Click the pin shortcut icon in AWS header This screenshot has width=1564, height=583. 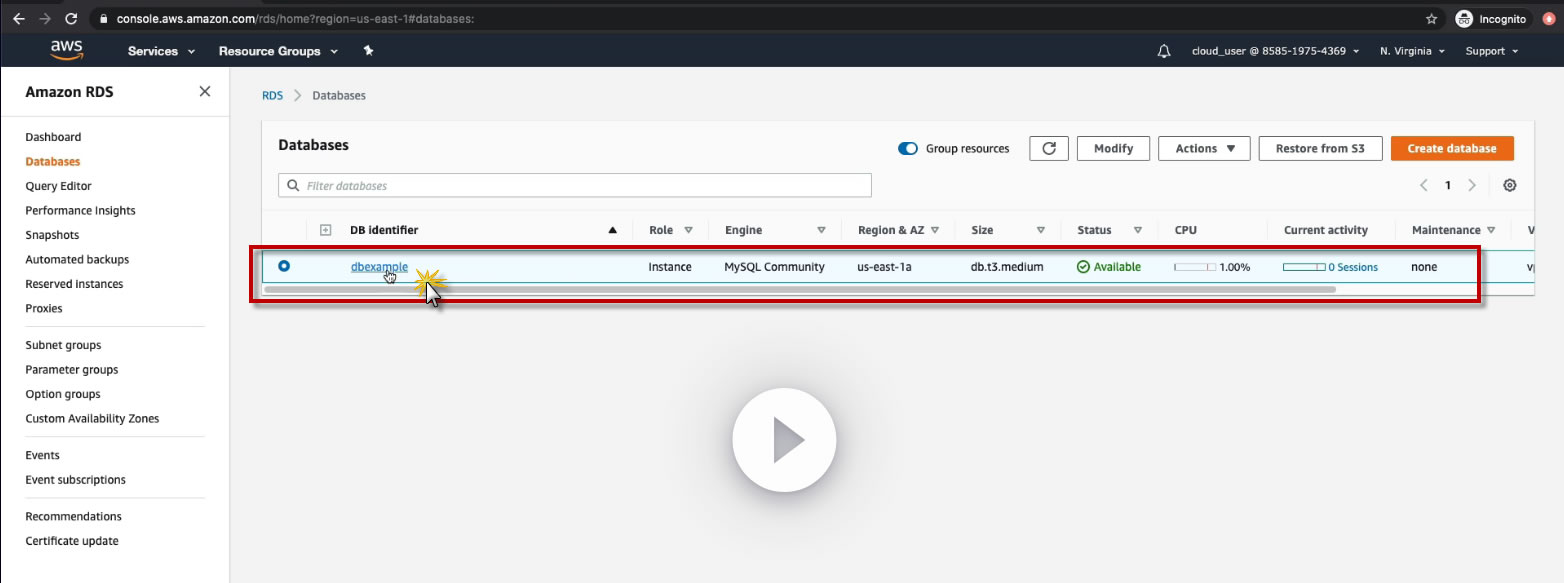click(368, 51)
